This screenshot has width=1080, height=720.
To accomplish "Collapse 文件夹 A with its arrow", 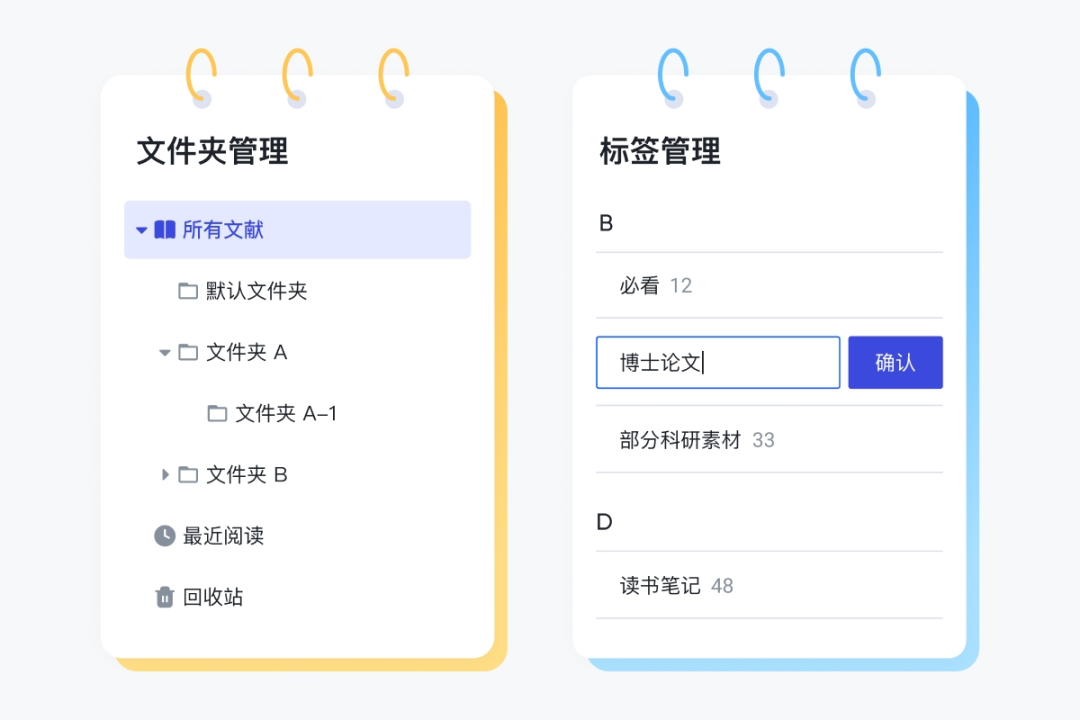I will pyautogui.click(x=164, y=353).
